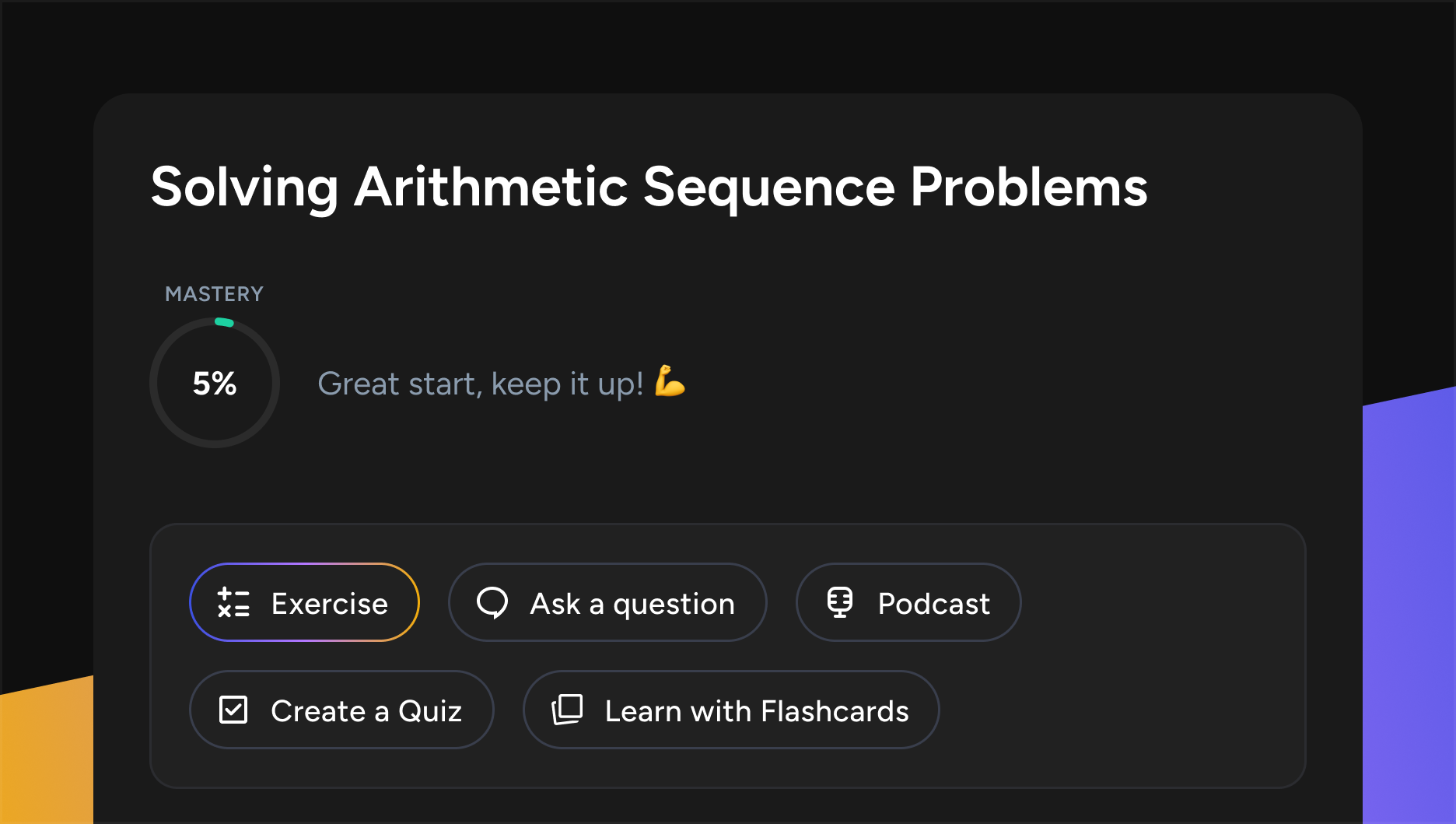Click the Great start, keep it up! text
Screen dimensions: 1456x824
tap(480, 384)
